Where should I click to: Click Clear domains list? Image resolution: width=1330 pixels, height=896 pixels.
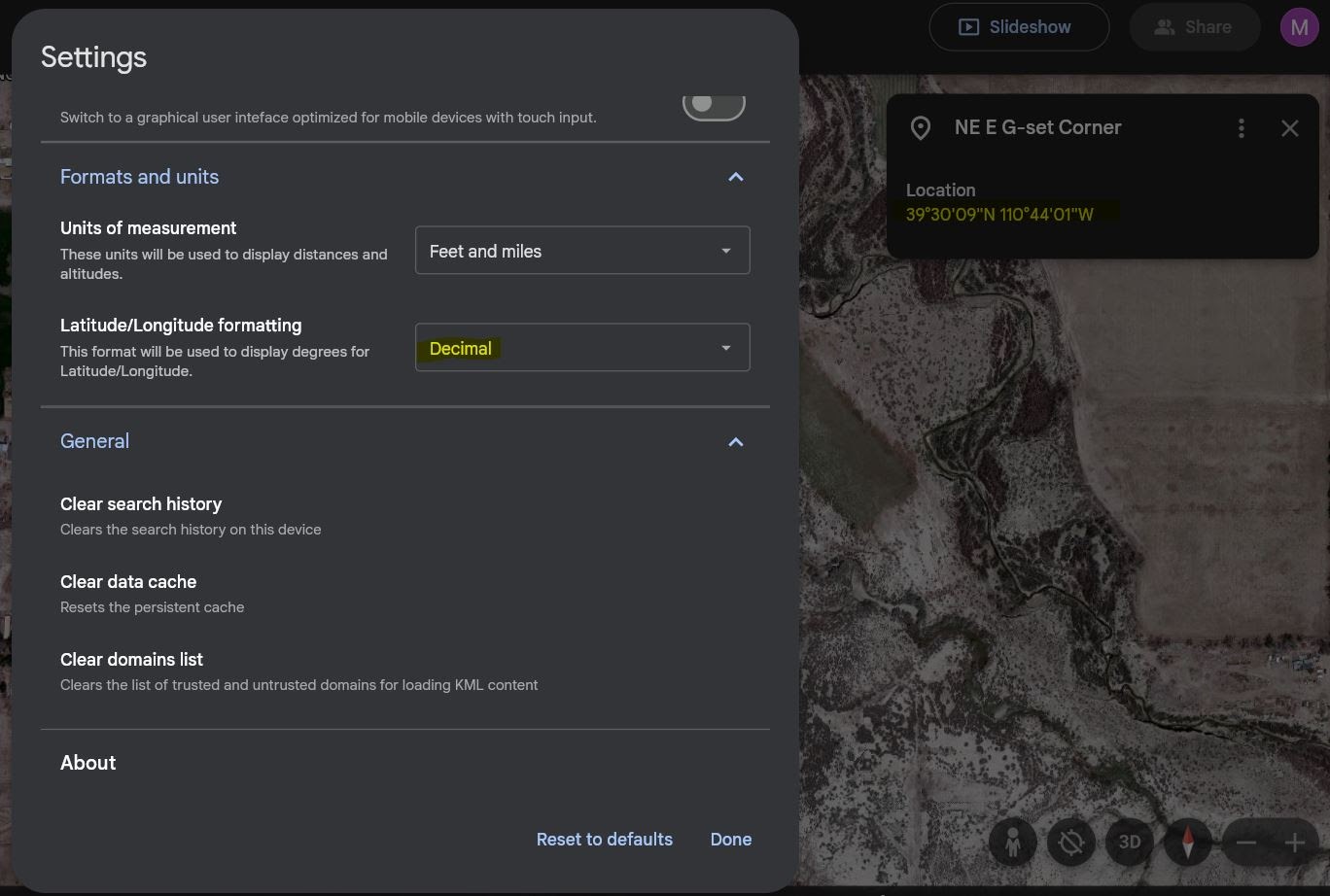pyautogui.click(x=131, y=660)
